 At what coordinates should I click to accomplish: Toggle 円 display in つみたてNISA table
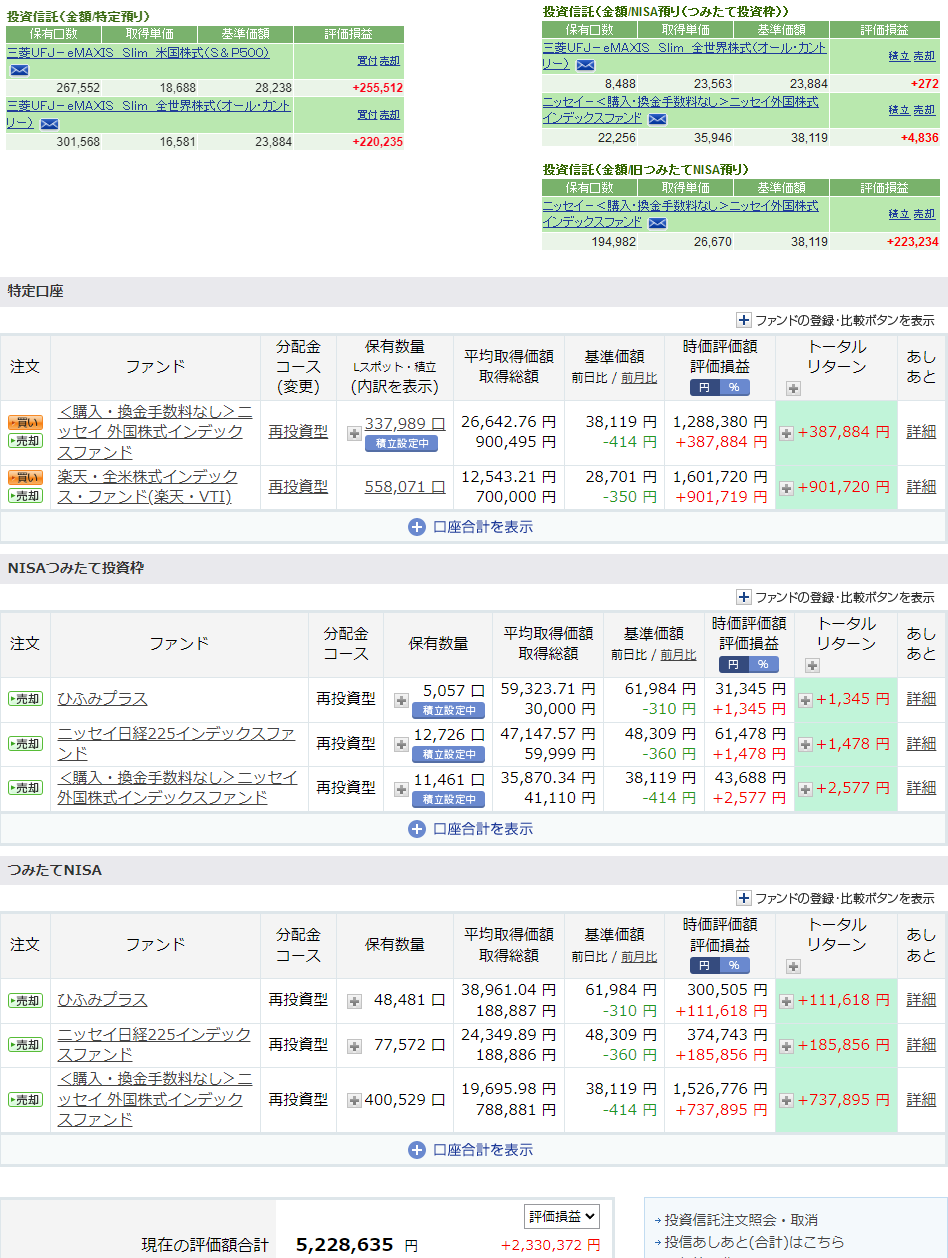pyautogui.click(x=705, y=966)
